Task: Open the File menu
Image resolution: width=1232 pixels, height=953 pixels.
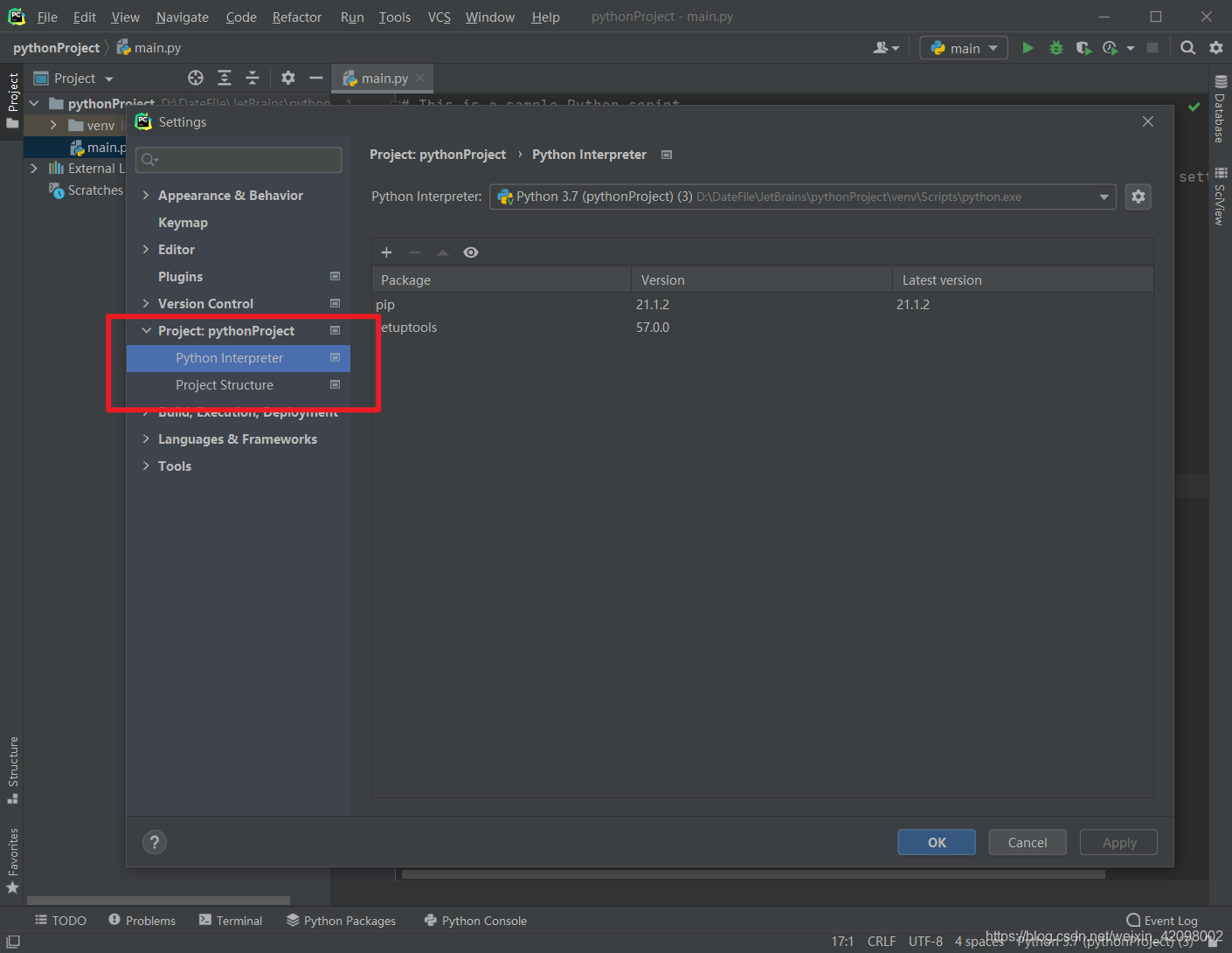Action: tap(47, 17)
